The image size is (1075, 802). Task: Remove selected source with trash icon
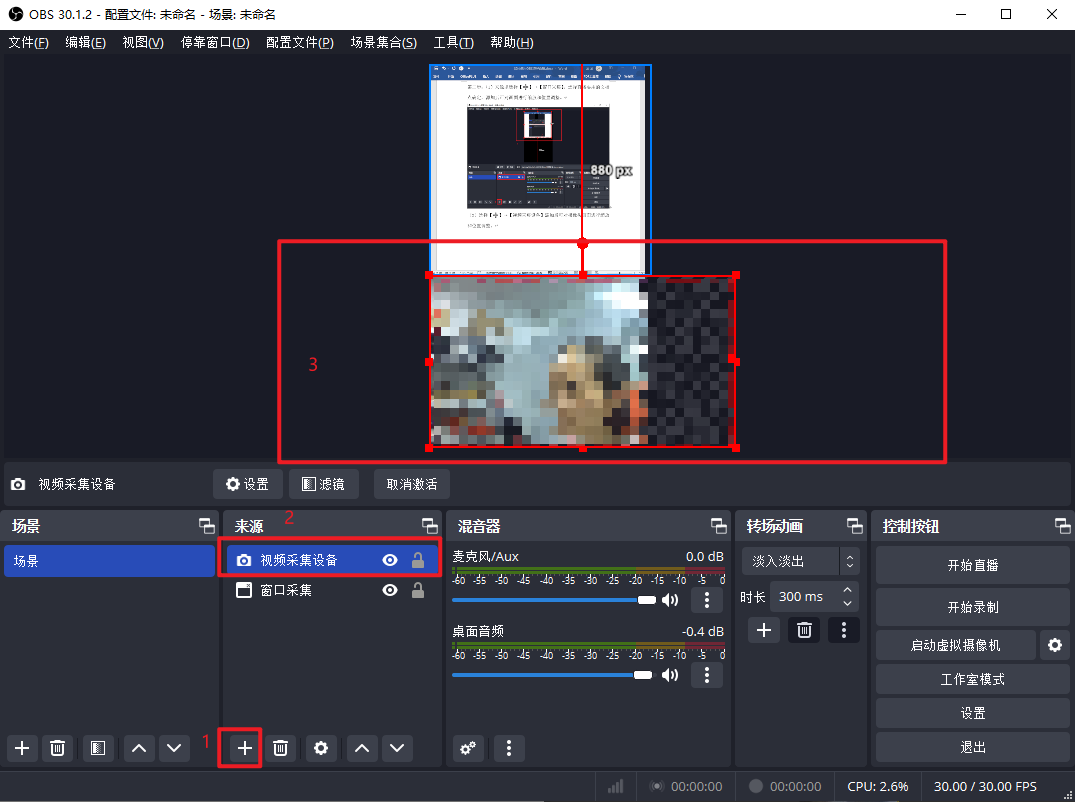pyautogui.click(x=281, y=748)
